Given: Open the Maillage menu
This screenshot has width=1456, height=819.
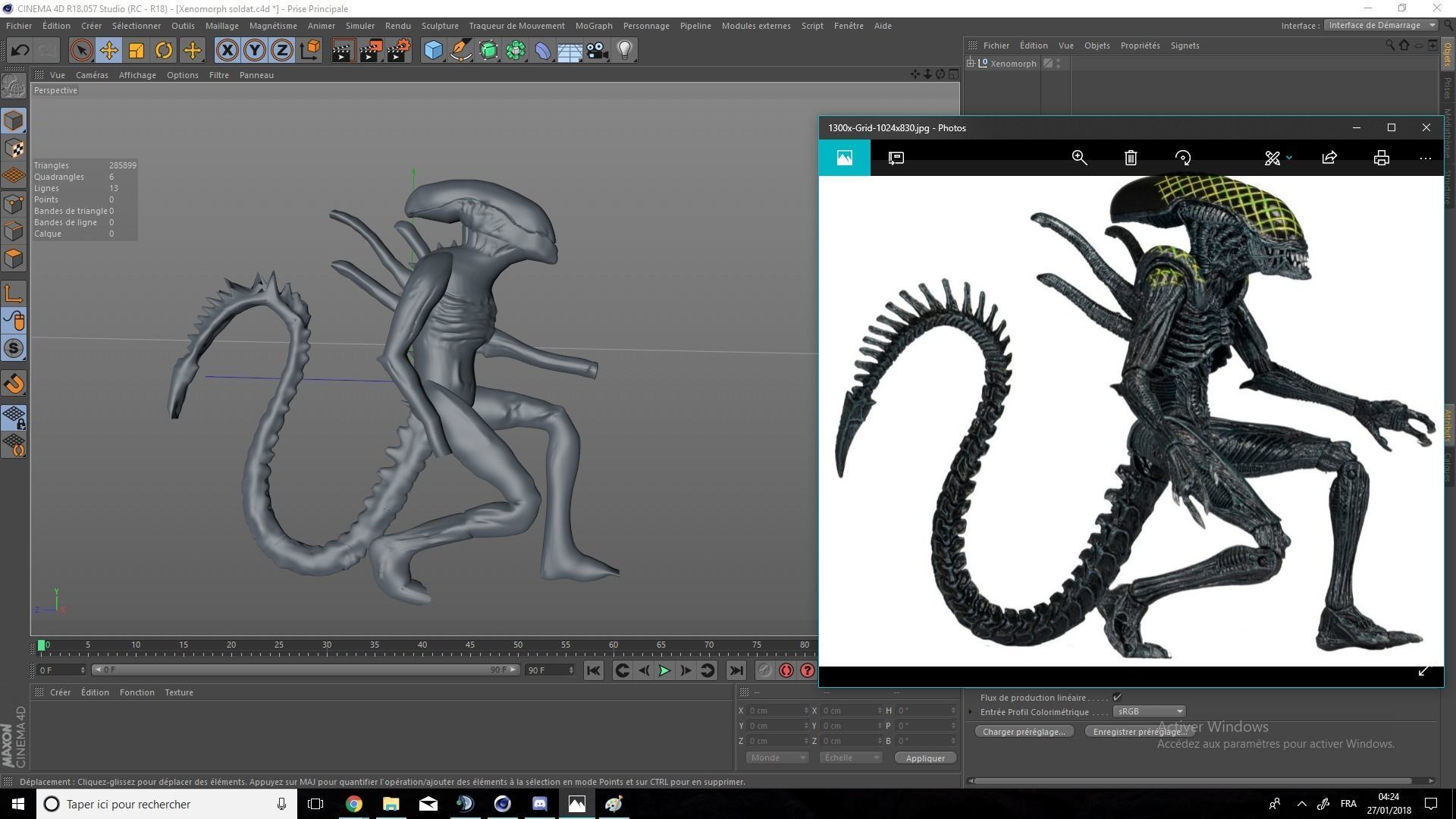Looking at the screenshot, I should click(221, 26).
